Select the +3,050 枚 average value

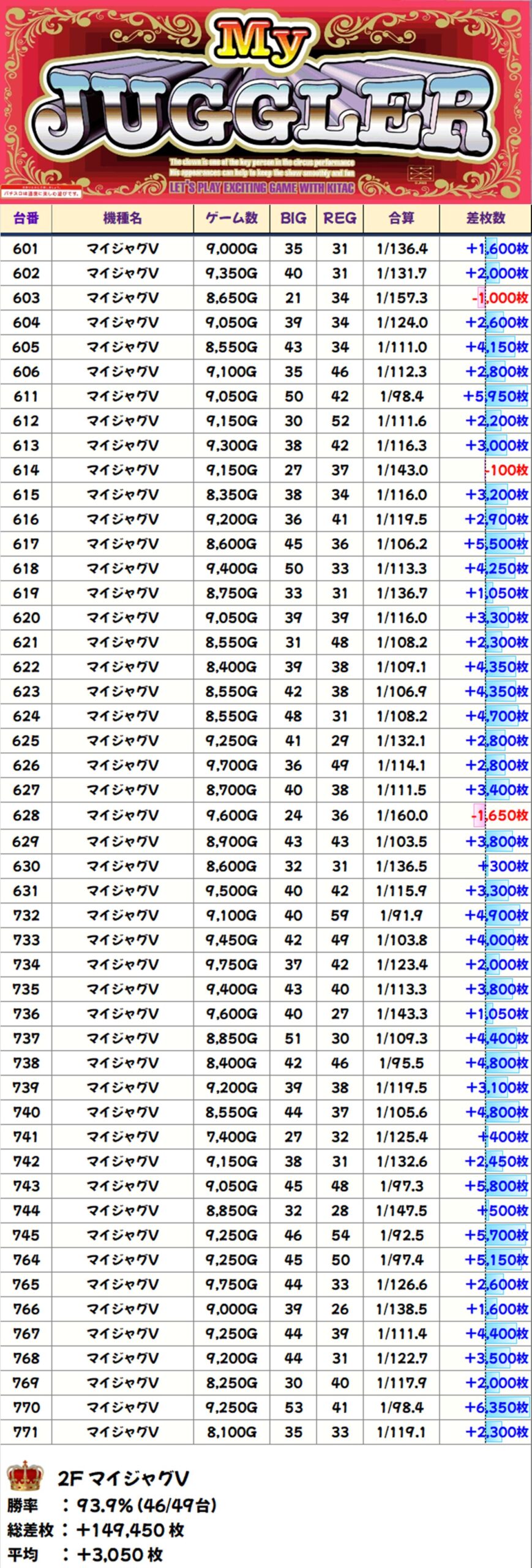click(119, 1555)
